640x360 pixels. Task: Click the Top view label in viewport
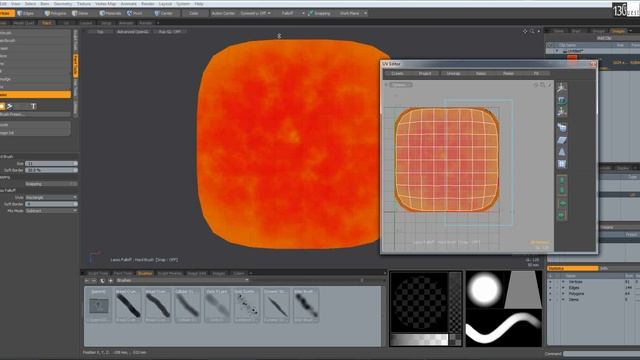click(100, 31)
